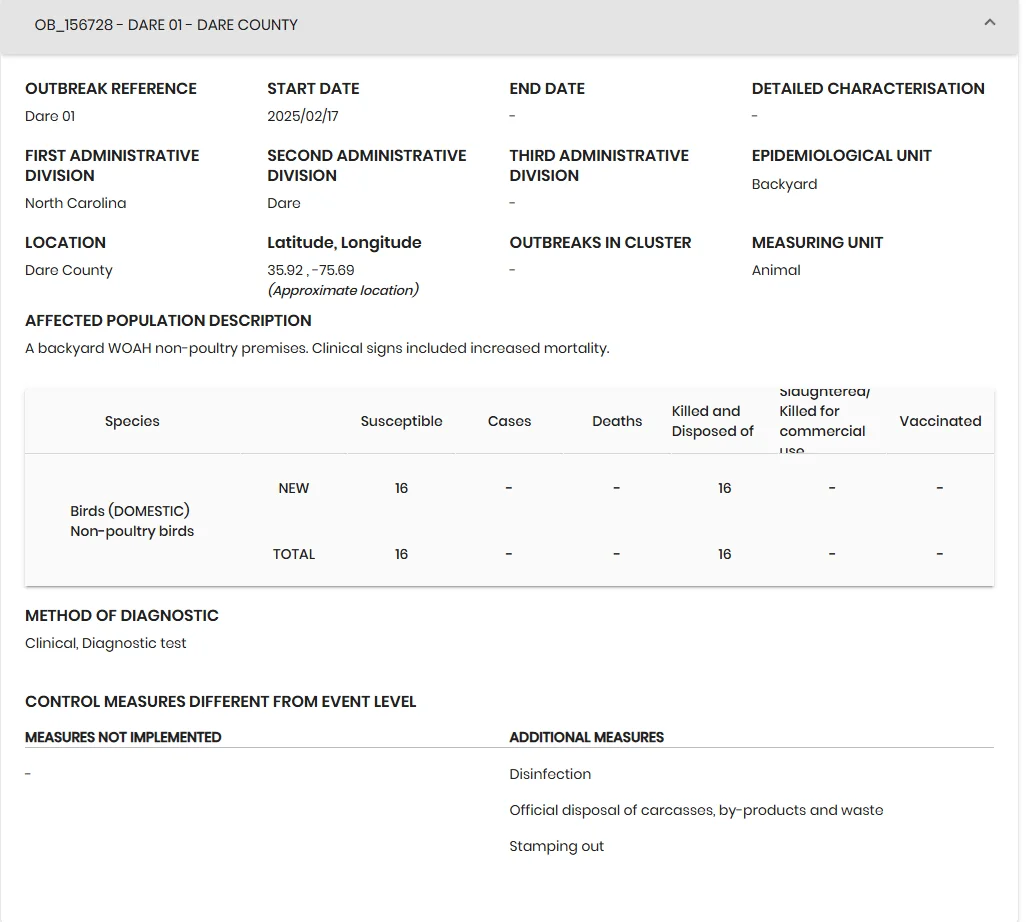Click the location value Dare County

tap(69, 270)
